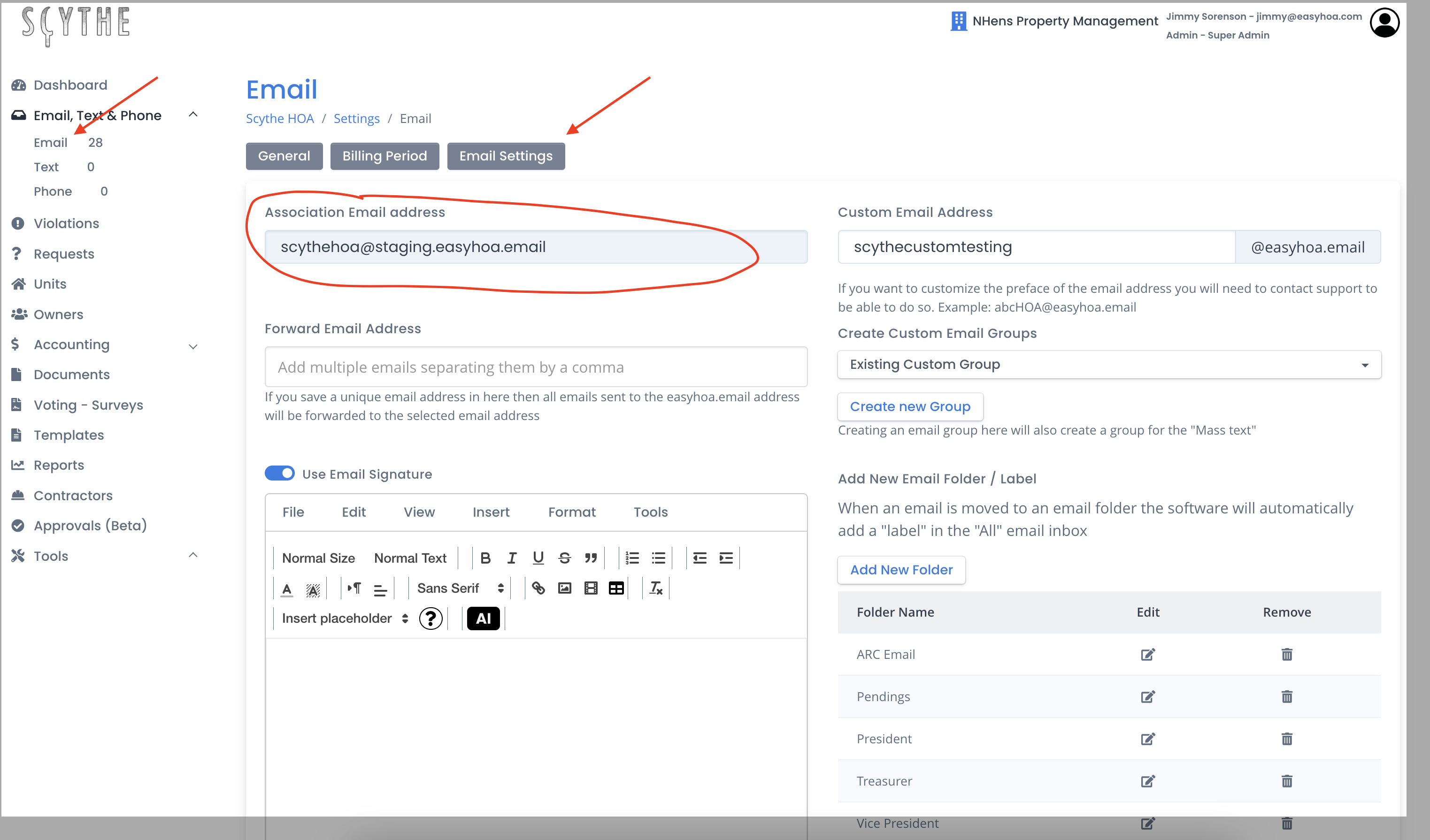Toggle bold formatting in signature editor
1430x840 pixels.
pyautogui.click(x=485, y=558)
